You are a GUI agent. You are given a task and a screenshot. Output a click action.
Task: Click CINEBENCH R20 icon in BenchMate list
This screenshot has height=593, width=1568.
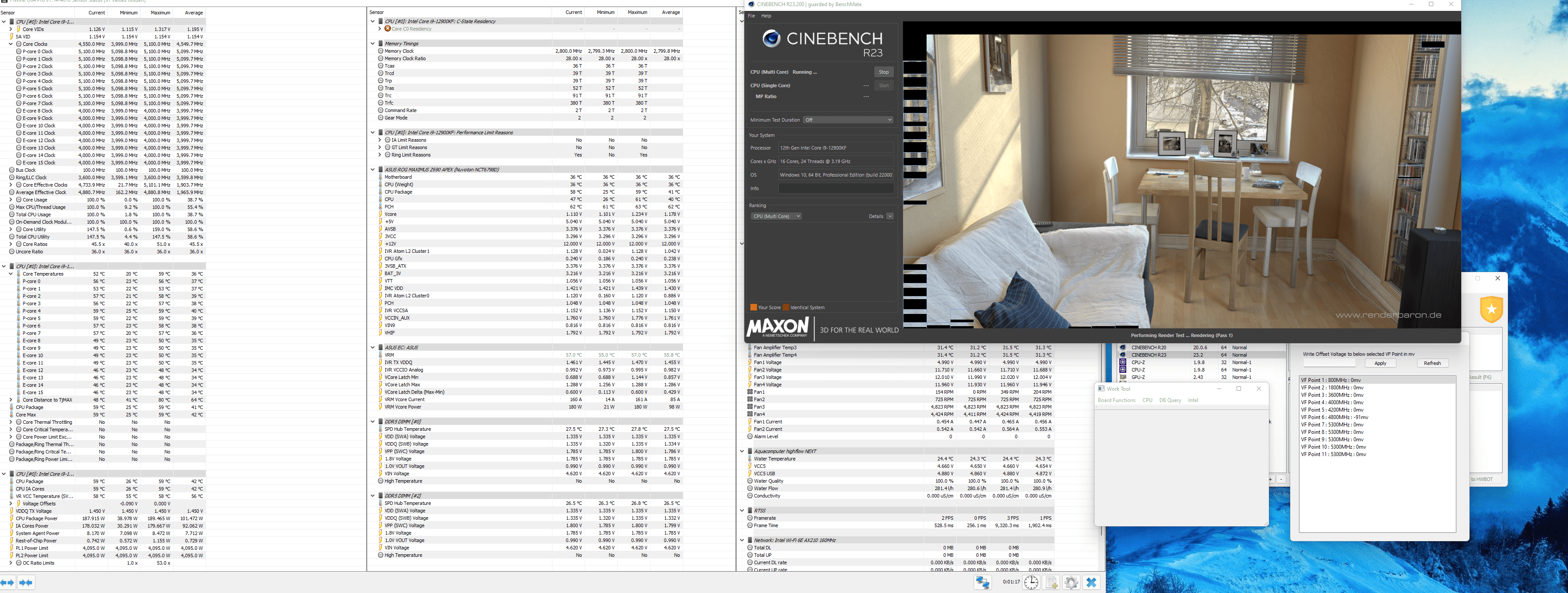click(1123, 348)
